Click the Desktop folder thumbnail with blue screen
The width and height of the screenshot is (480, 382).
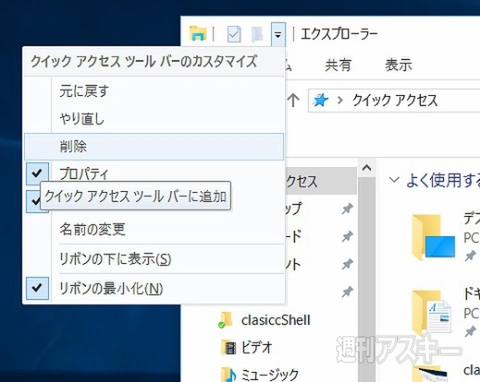pos(433,236)
